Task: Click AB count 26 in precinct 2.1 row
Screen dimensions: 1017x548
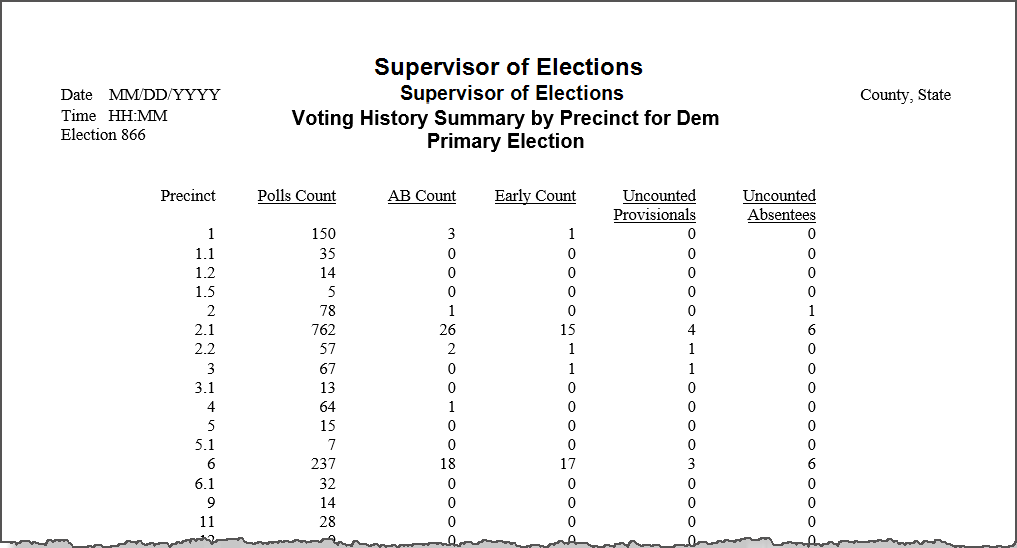Action: 448,330
